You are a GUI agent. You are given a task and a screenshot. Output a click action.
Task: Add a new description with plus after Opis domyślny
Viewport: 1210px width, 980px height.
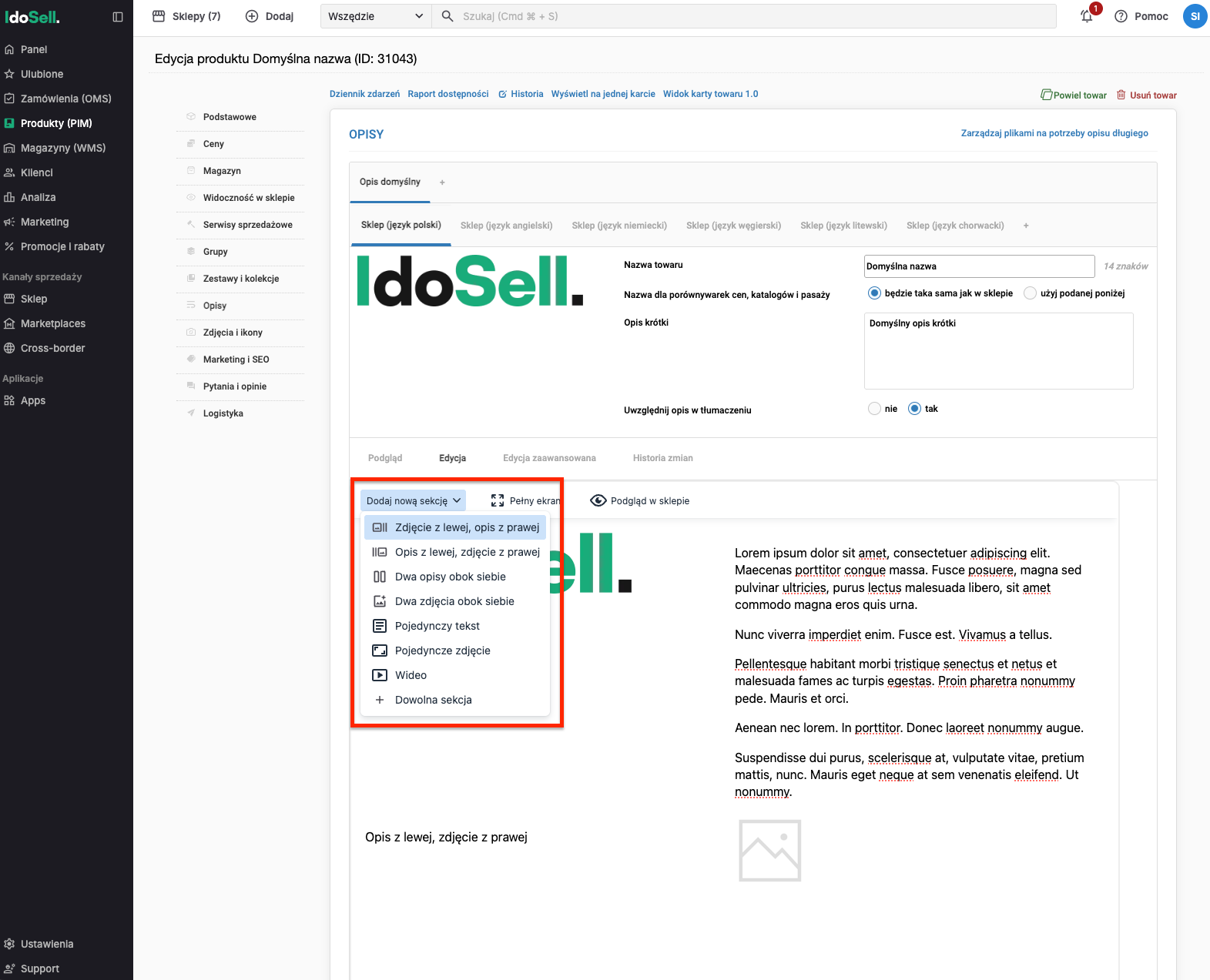442,182
